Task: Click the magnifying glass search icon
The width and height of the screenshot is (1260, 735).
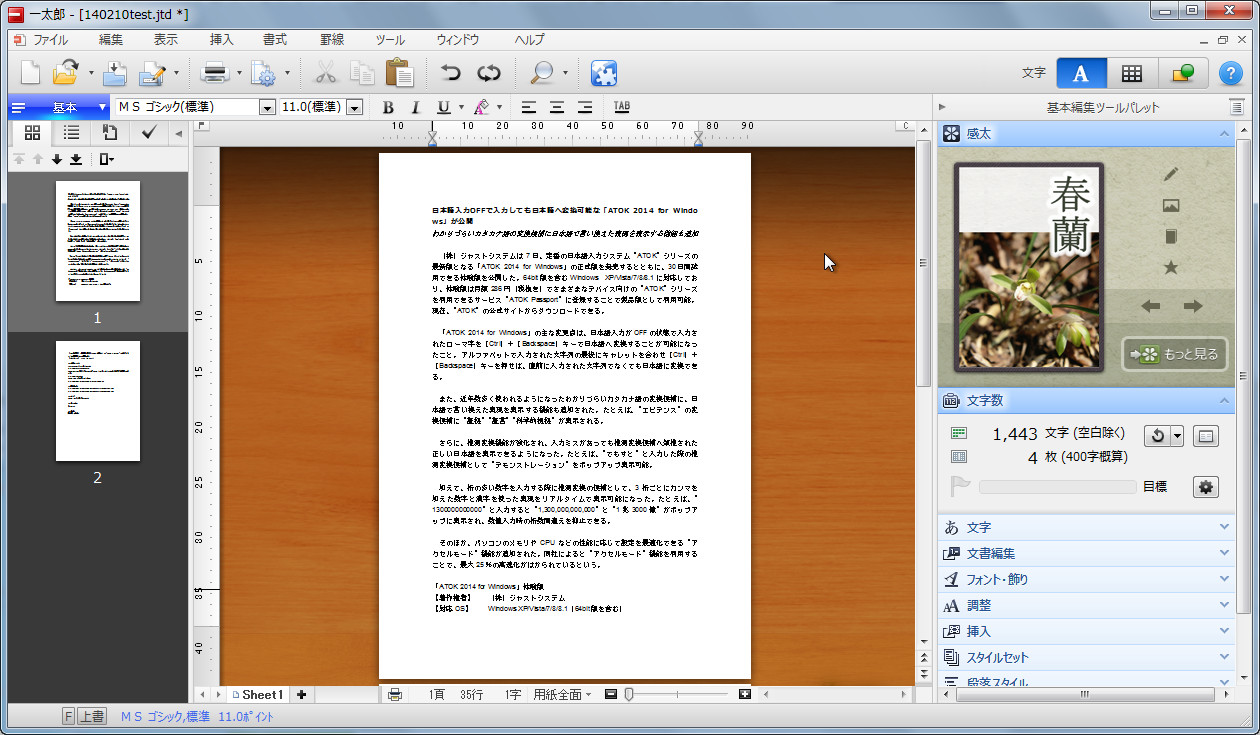Action: click(x=542, y=73)
